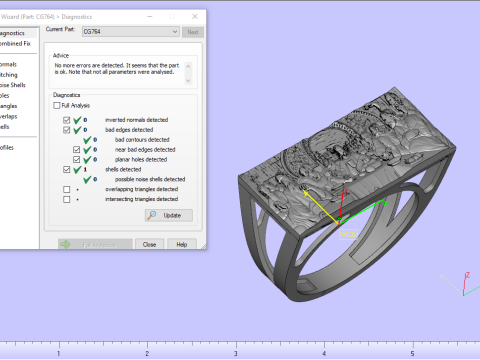
Task: Minimize the Fix Wizard dialog
Action: pyautogui.click(x=150, y=16)
